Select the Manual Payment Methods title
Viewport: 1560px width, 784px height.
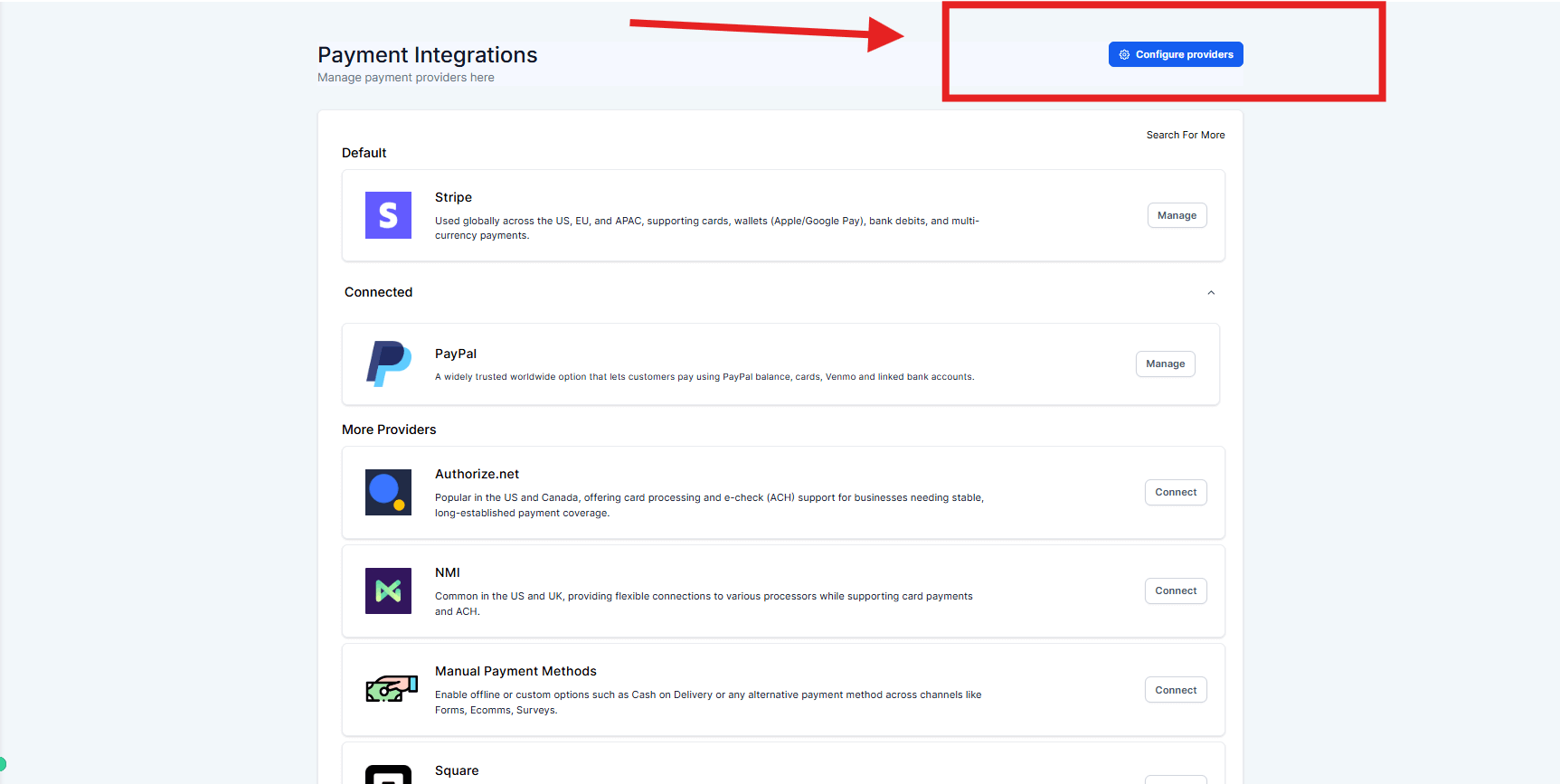(515, 671)
